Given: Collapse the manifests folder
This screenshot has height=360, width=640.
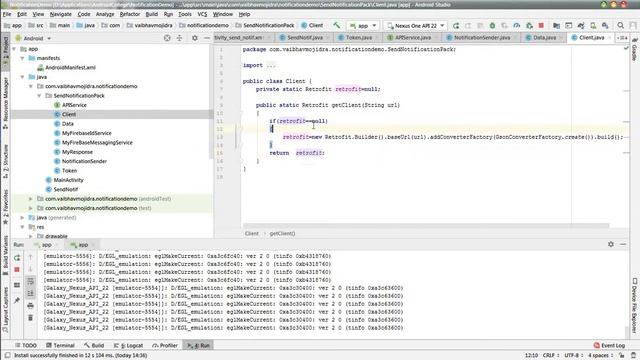Looking at the screenshot, I should coord(22,58).
